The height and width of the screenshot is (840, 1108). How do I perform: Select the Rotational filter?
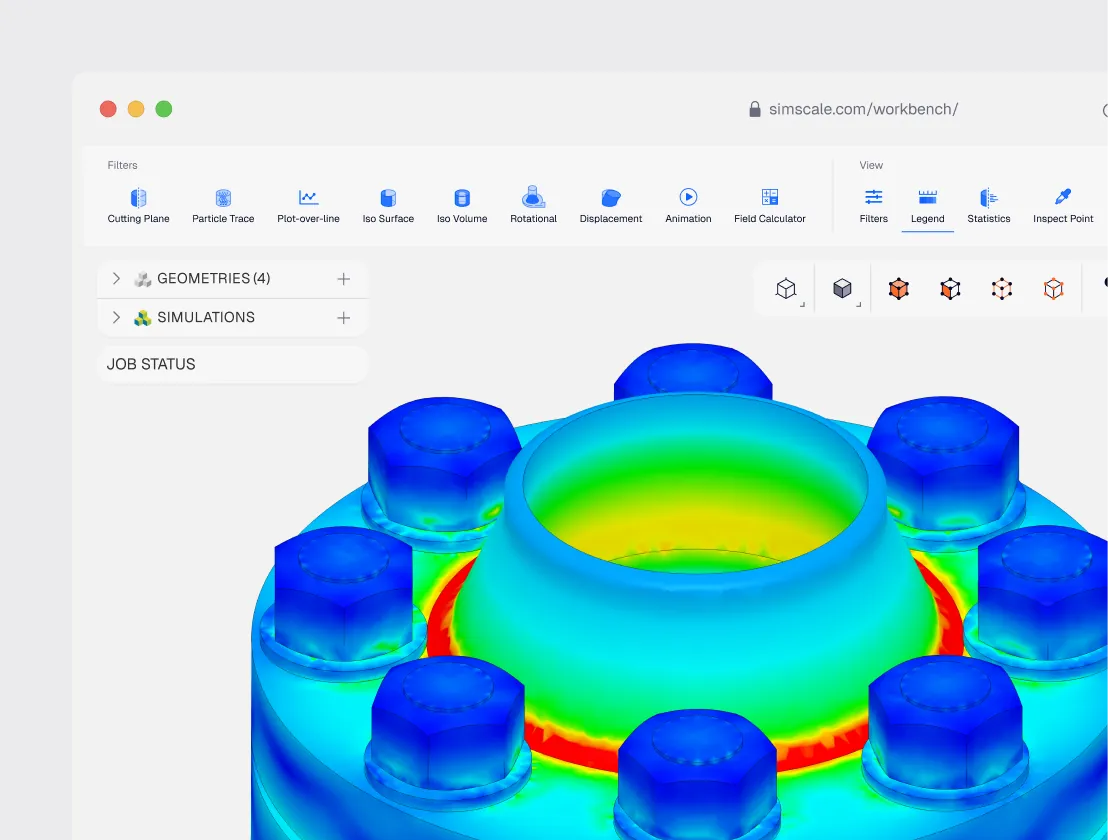[534, 206]
